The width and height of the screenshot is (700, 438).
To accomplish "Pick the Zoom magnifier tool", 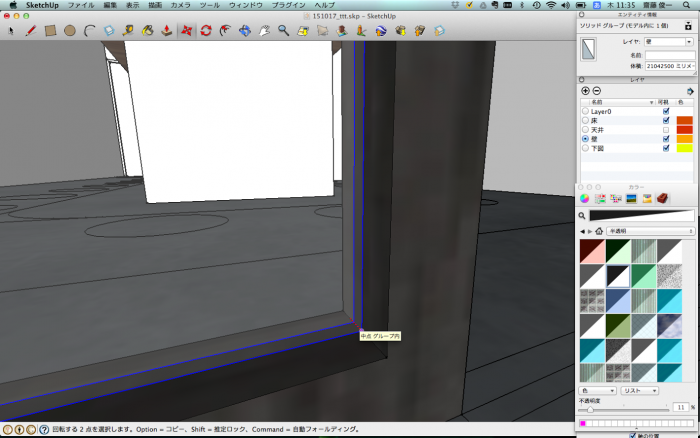I will point(284,31).
